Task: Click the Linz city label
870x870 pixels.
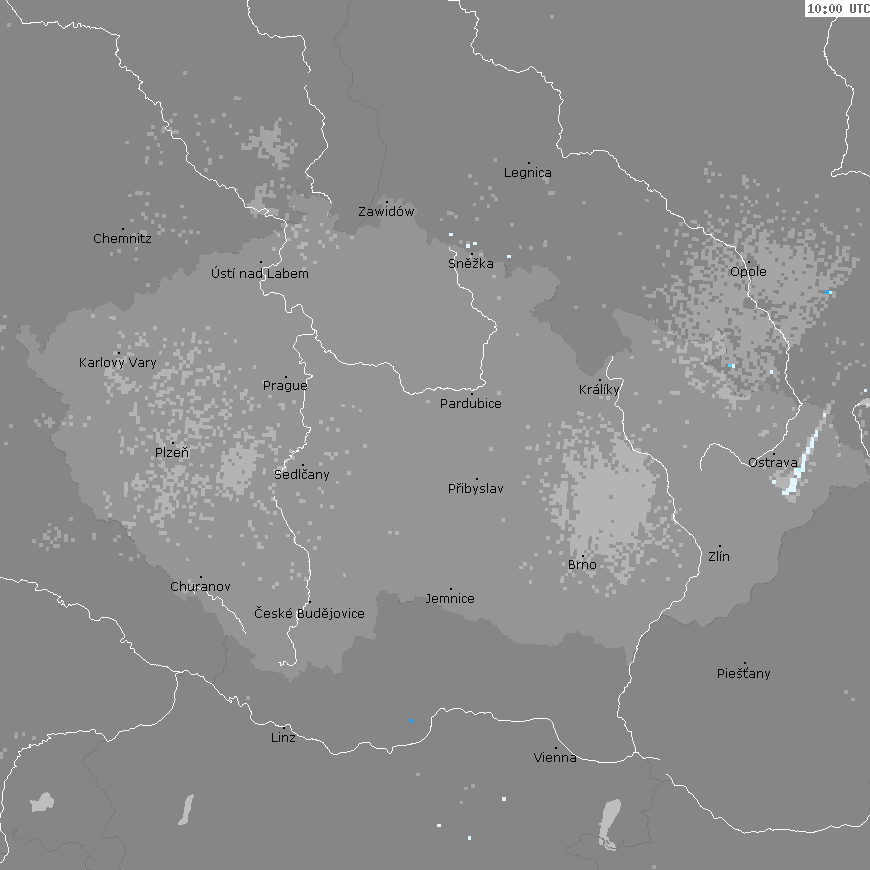Action: 283,737
